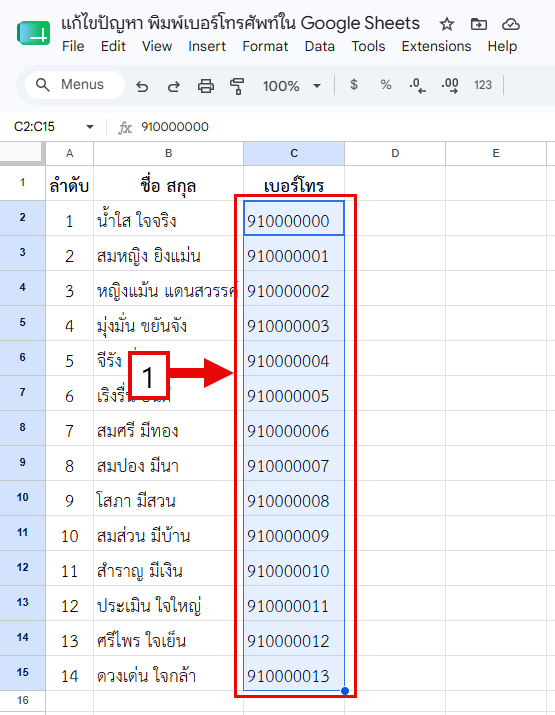
Task: Click cell with 910000009
Action: [294, 533]
